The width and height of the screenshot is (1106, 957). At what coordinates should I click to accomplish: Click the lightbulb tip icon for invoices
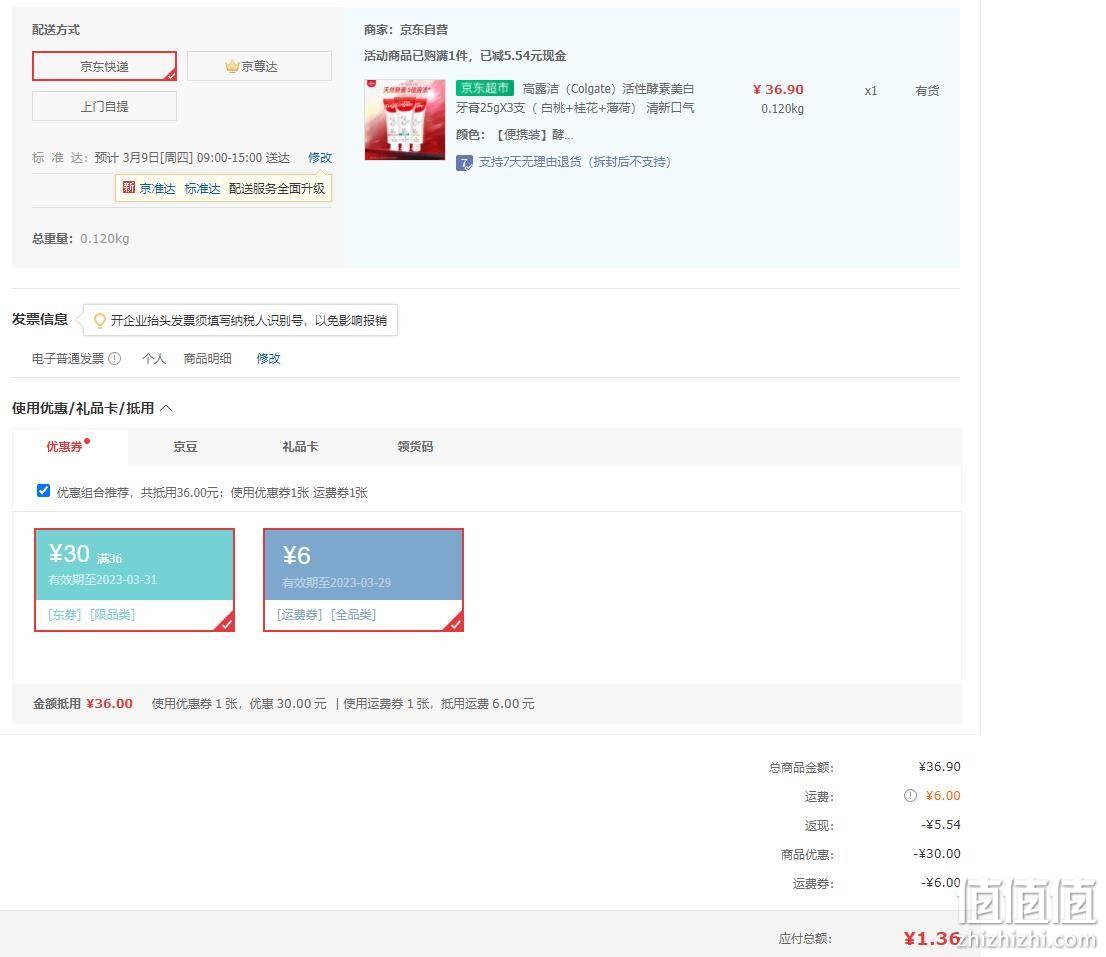pyautogui.click(x=100, y=321)
